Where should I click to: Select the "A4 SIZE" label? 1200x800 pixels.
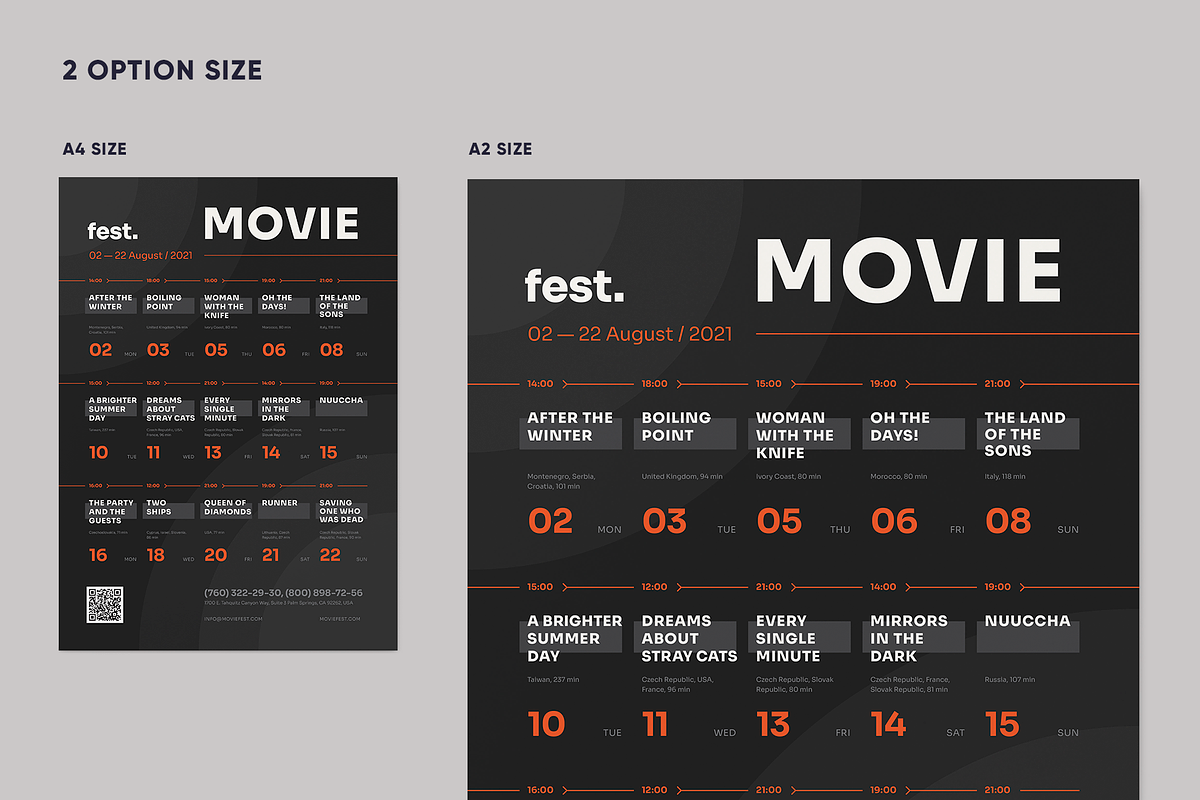pos(95,149)
